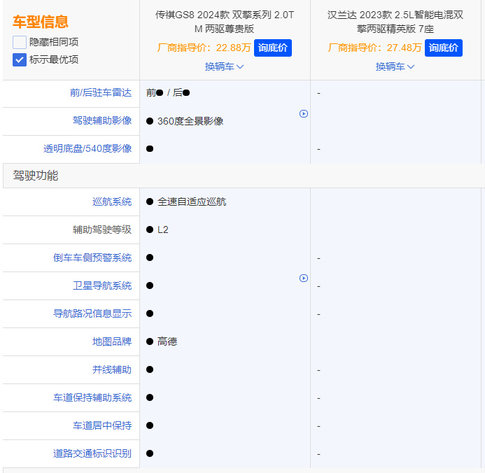
Task: Click 询底价 button for 汉兰达
Action: pyautogui.click(x=443, y=48)
